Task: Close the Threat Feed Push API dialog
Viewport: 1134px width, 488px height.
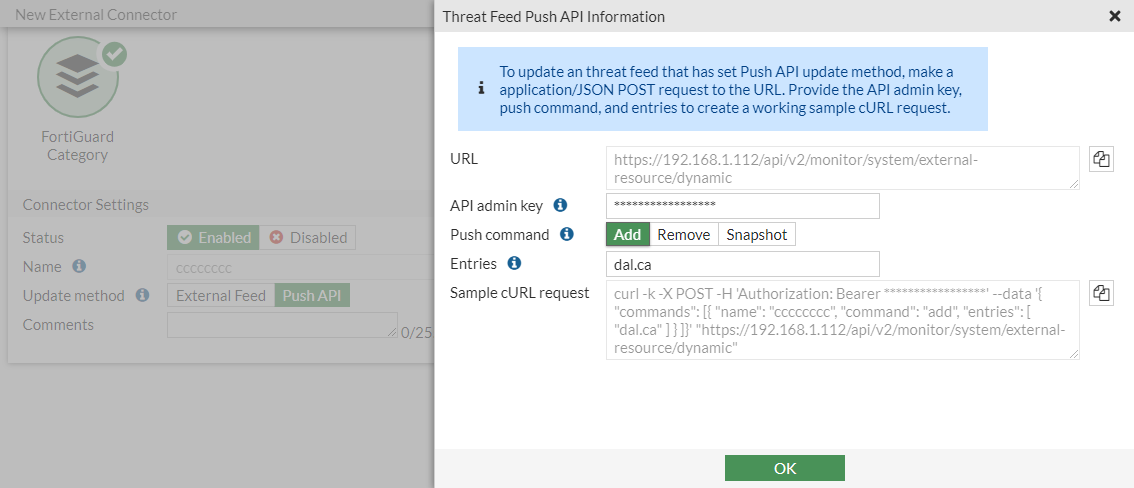Action: pyautogui.click(x=1115, y=16)
